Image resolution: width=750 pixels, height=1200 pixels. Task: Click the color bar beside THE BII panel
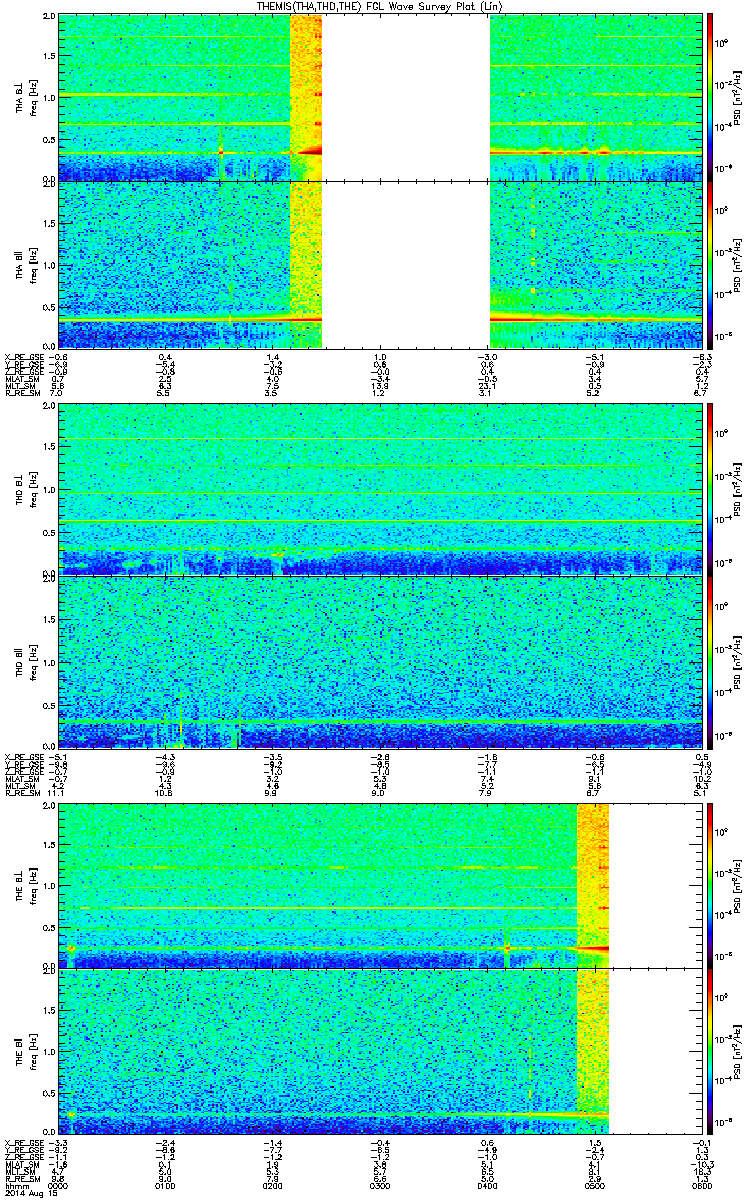coord(710,1053)
